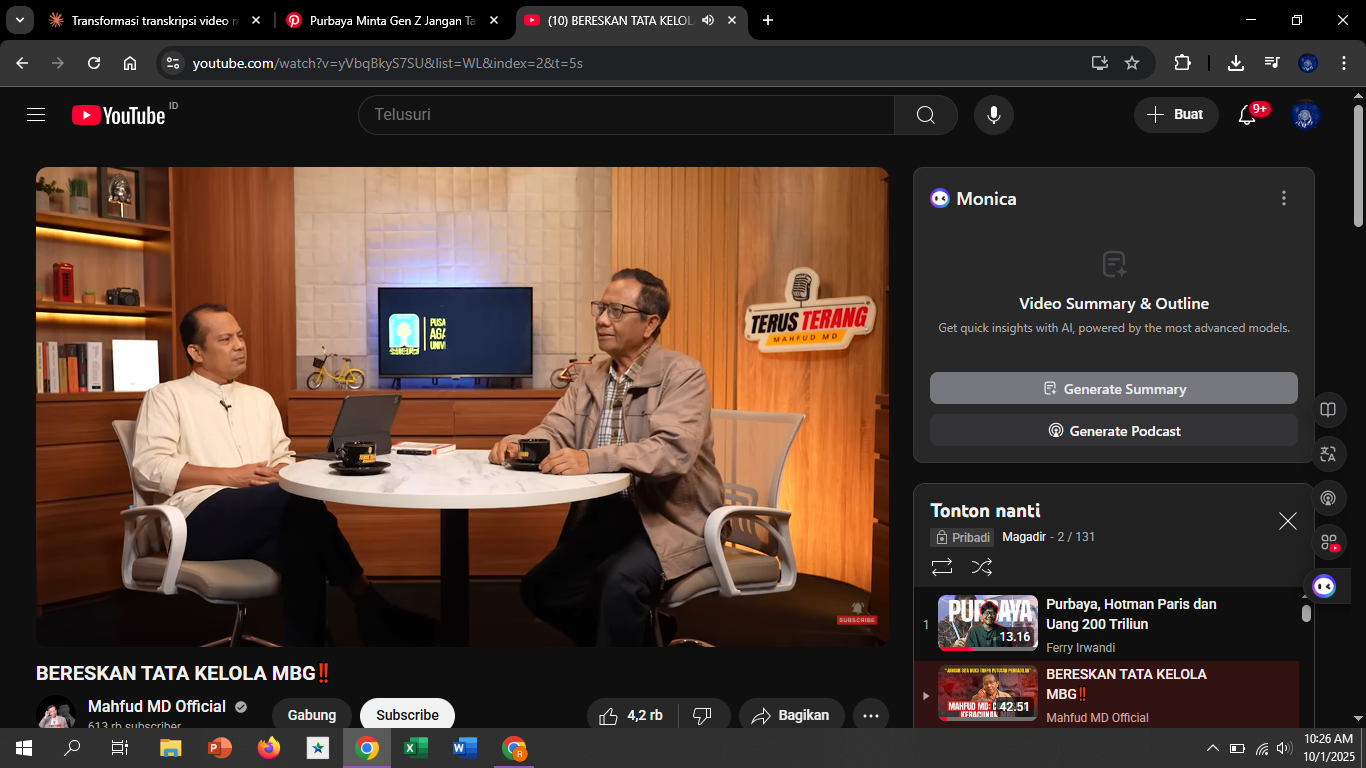Open the YouTube account avatar menu
This screenshot has width=1366, height=768.
tap(1305, 115)
